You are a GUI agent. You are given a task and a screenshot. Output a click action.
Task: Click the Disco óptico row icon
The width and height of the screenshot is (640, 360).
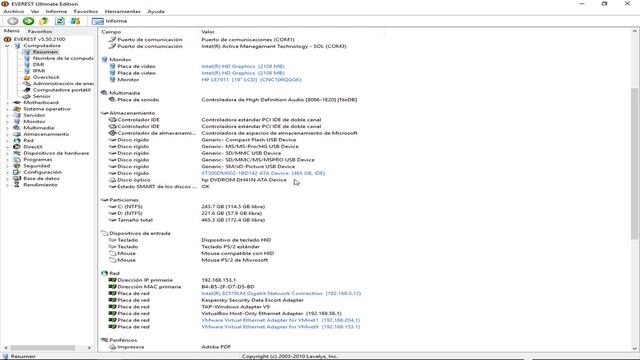coord(112,180)
